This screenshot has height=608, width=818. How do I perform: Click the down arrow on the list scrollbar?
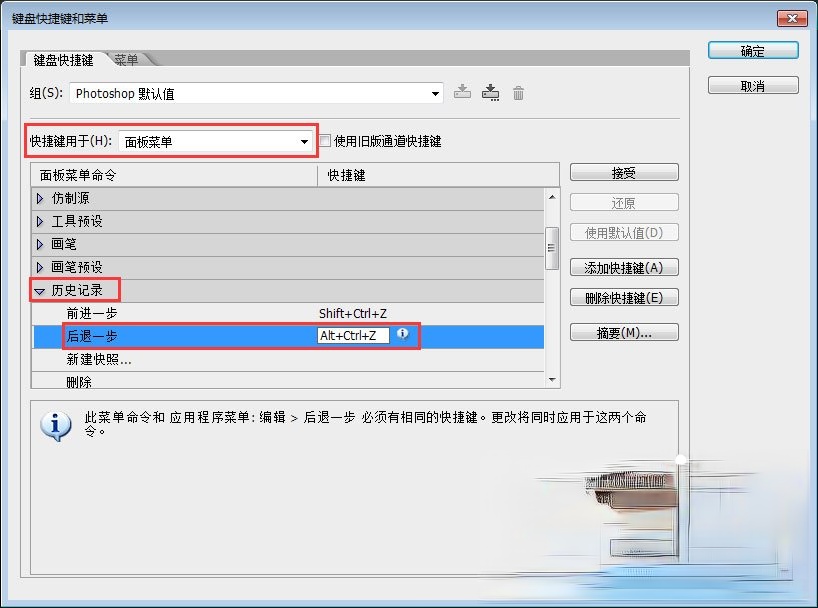552,379
